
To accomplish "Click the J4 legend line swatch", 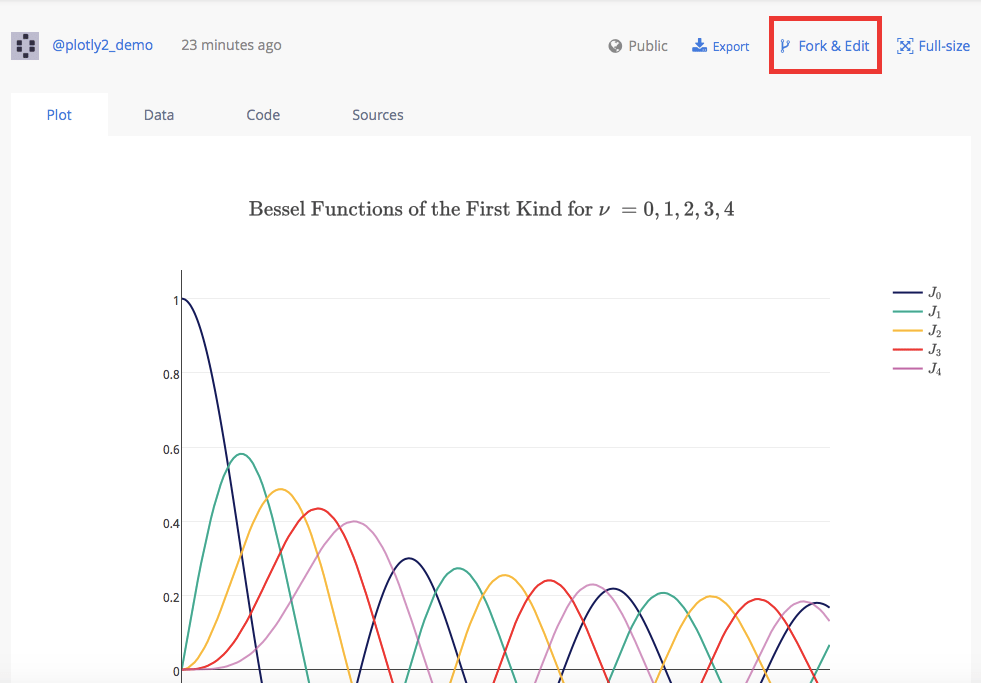I will click(x=907, y=369).
